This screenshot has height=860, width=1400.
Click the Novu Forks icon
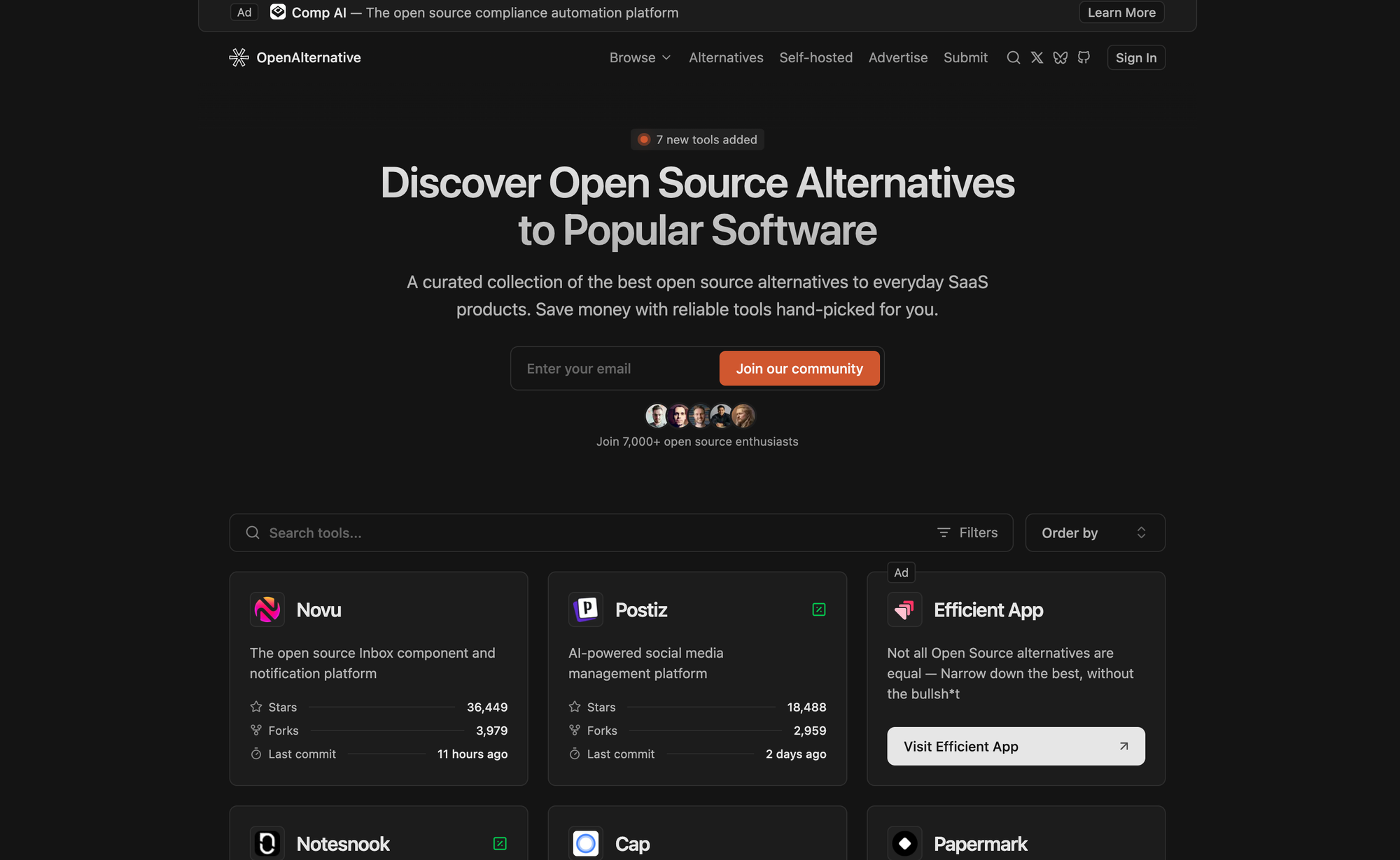point(256,730)
